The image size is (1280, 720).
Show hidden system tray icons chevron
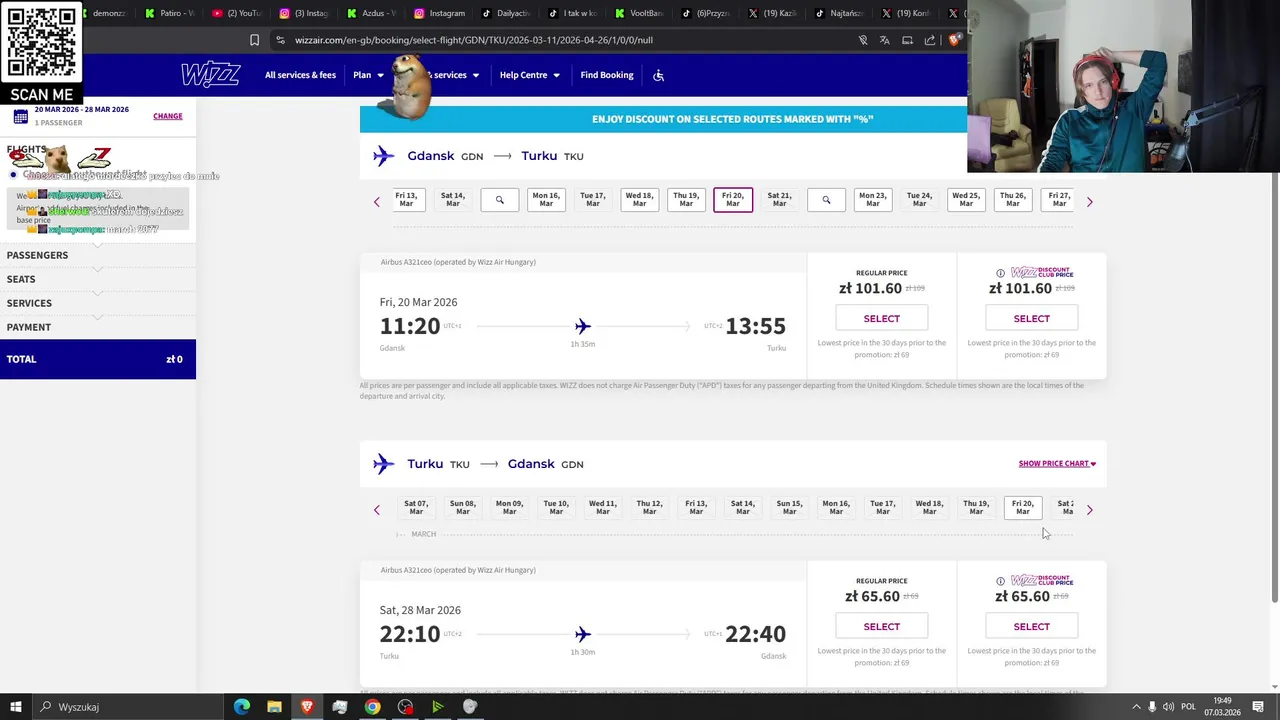1136,707
